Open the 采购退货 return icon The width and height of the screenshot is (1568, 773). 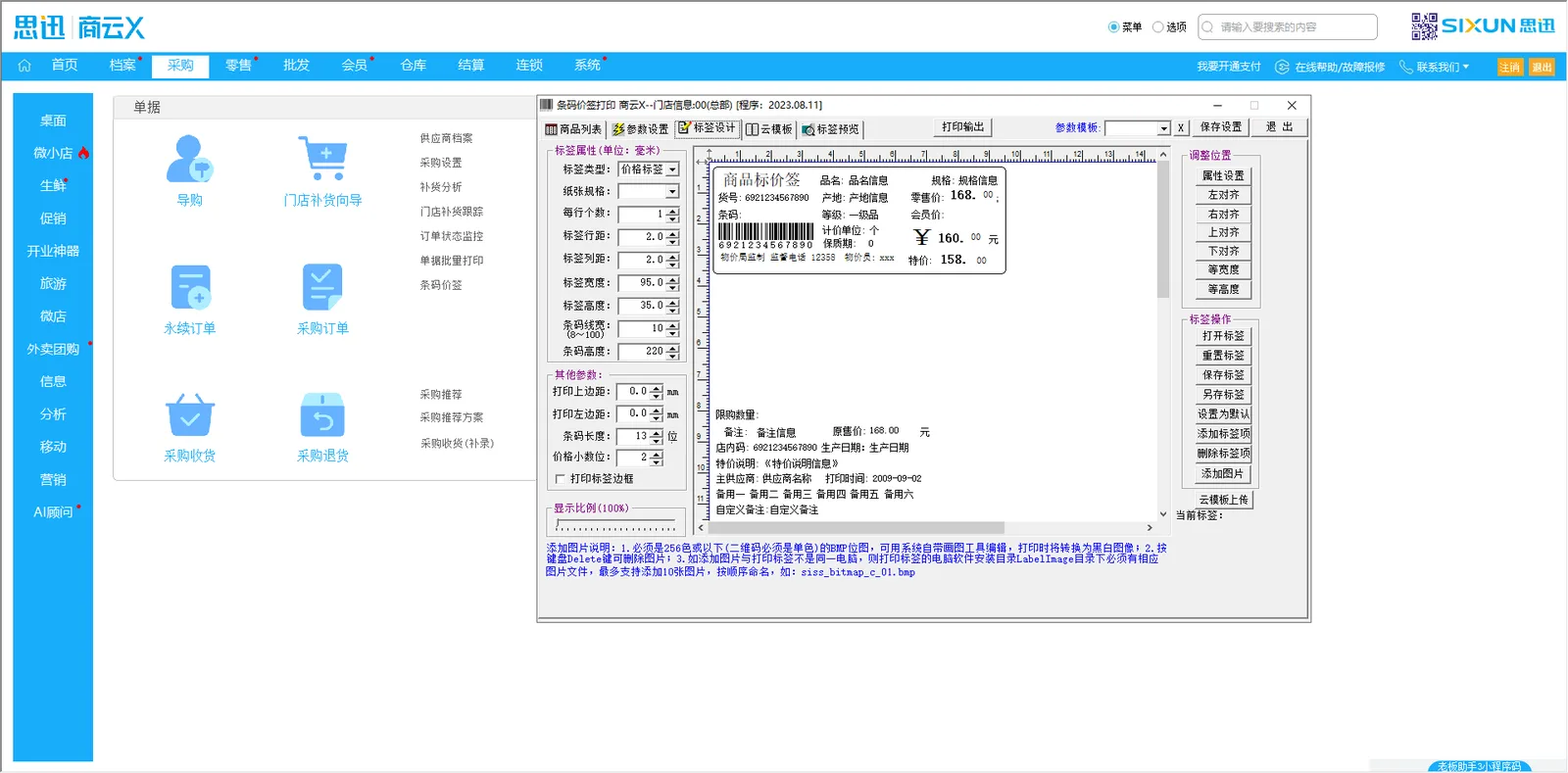click(x=322, y=415)
